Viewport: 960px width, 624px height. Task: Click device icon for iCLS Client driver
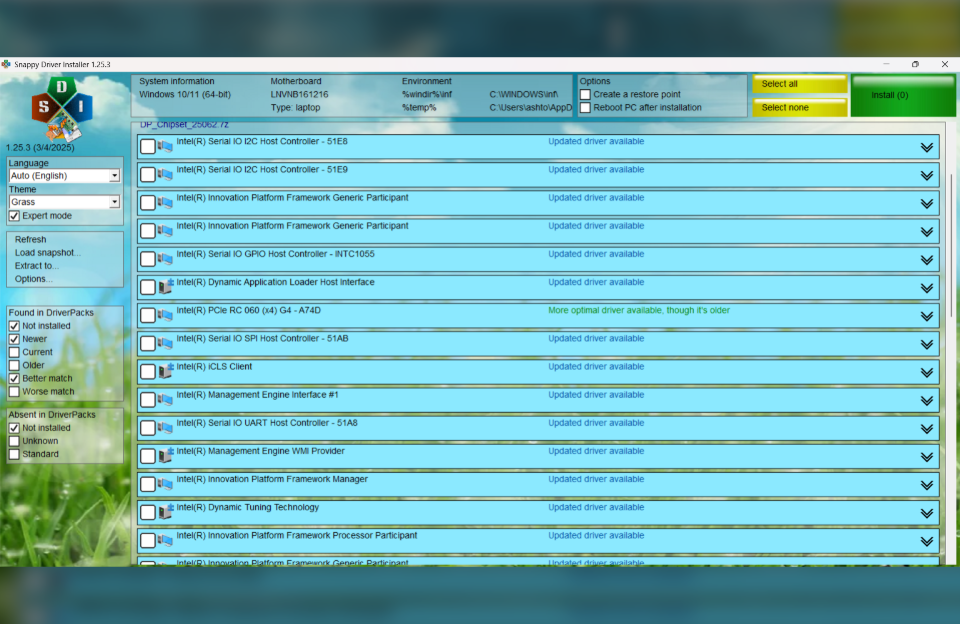[x=165, y=372]
